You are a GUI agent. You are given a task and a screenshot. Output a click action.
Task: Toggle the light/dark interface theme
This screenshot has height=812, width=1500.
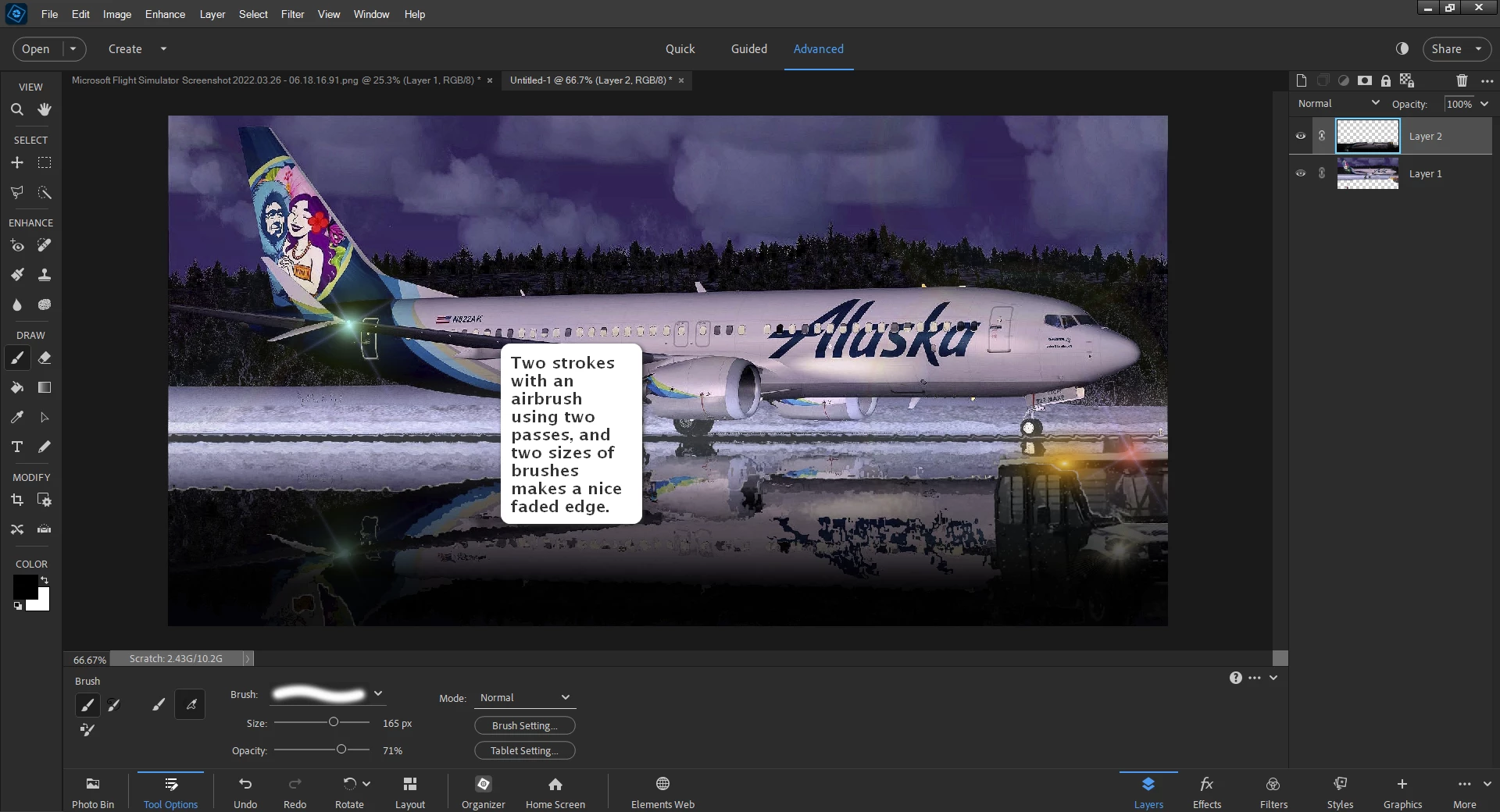(x=1402, y=48)
